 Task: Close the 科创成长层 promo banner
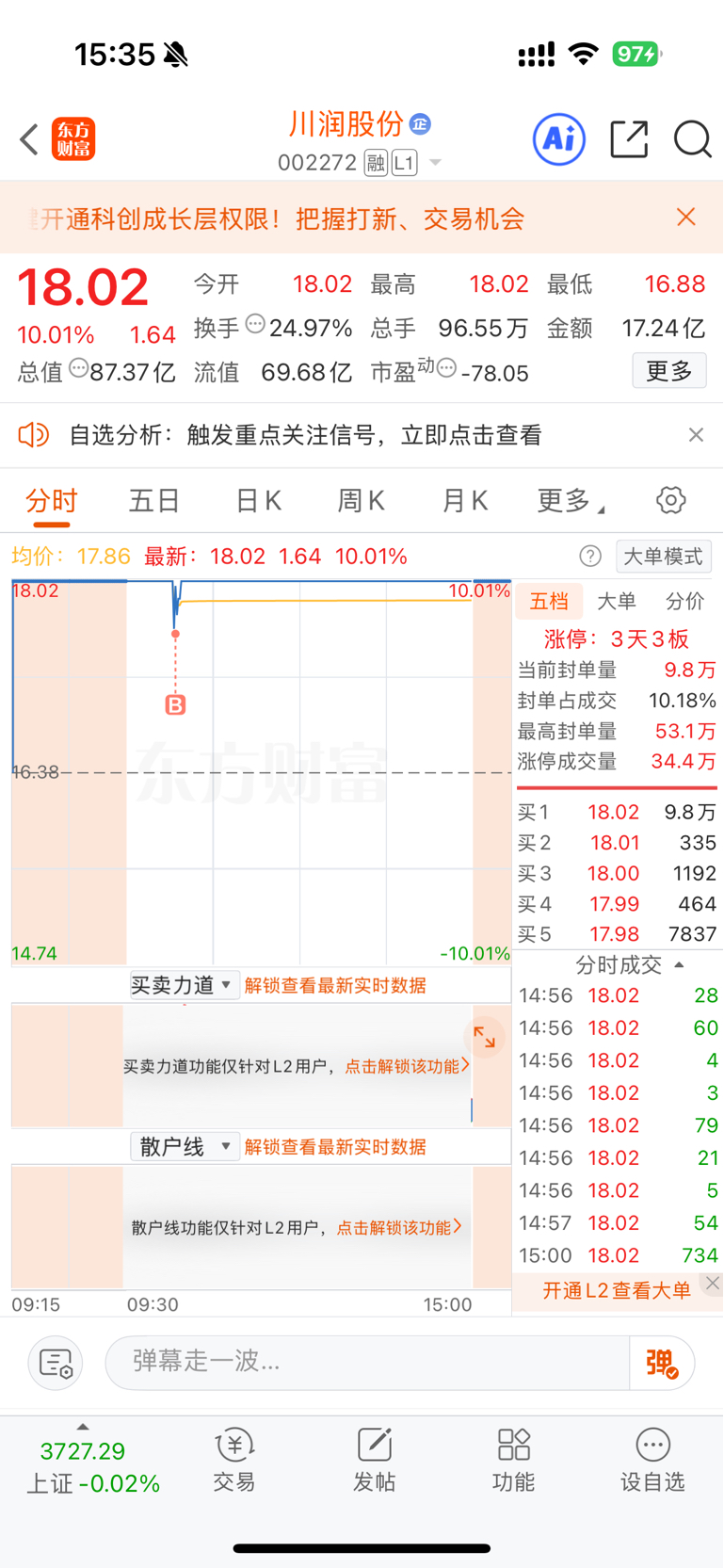686,218
